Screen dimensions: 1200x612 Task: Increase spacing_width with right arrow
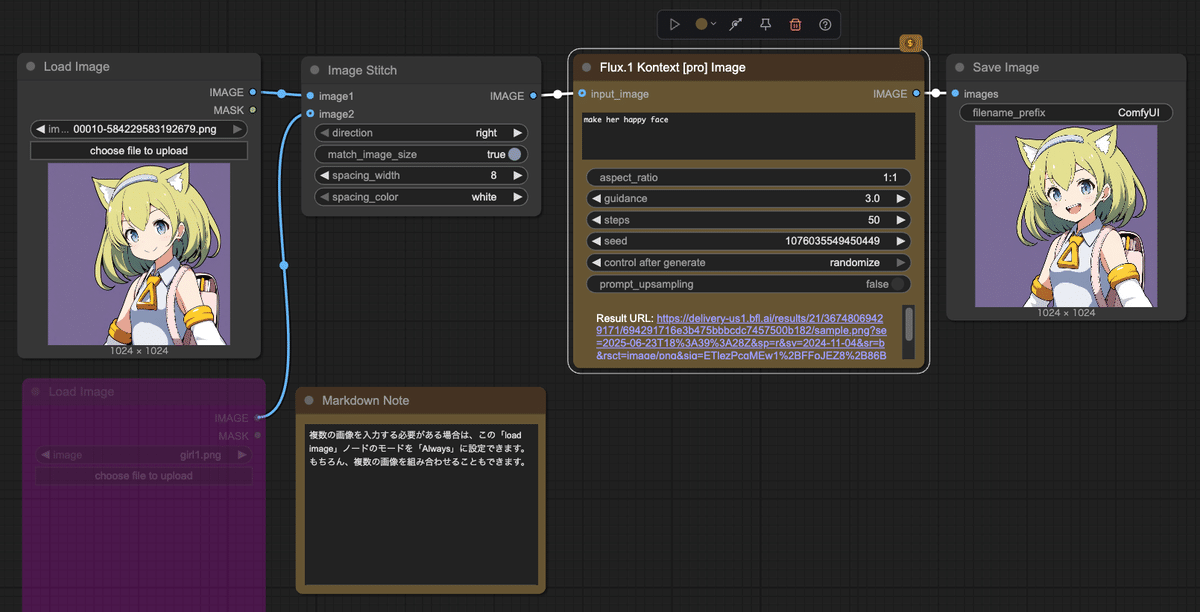click(x=518, y=175)
